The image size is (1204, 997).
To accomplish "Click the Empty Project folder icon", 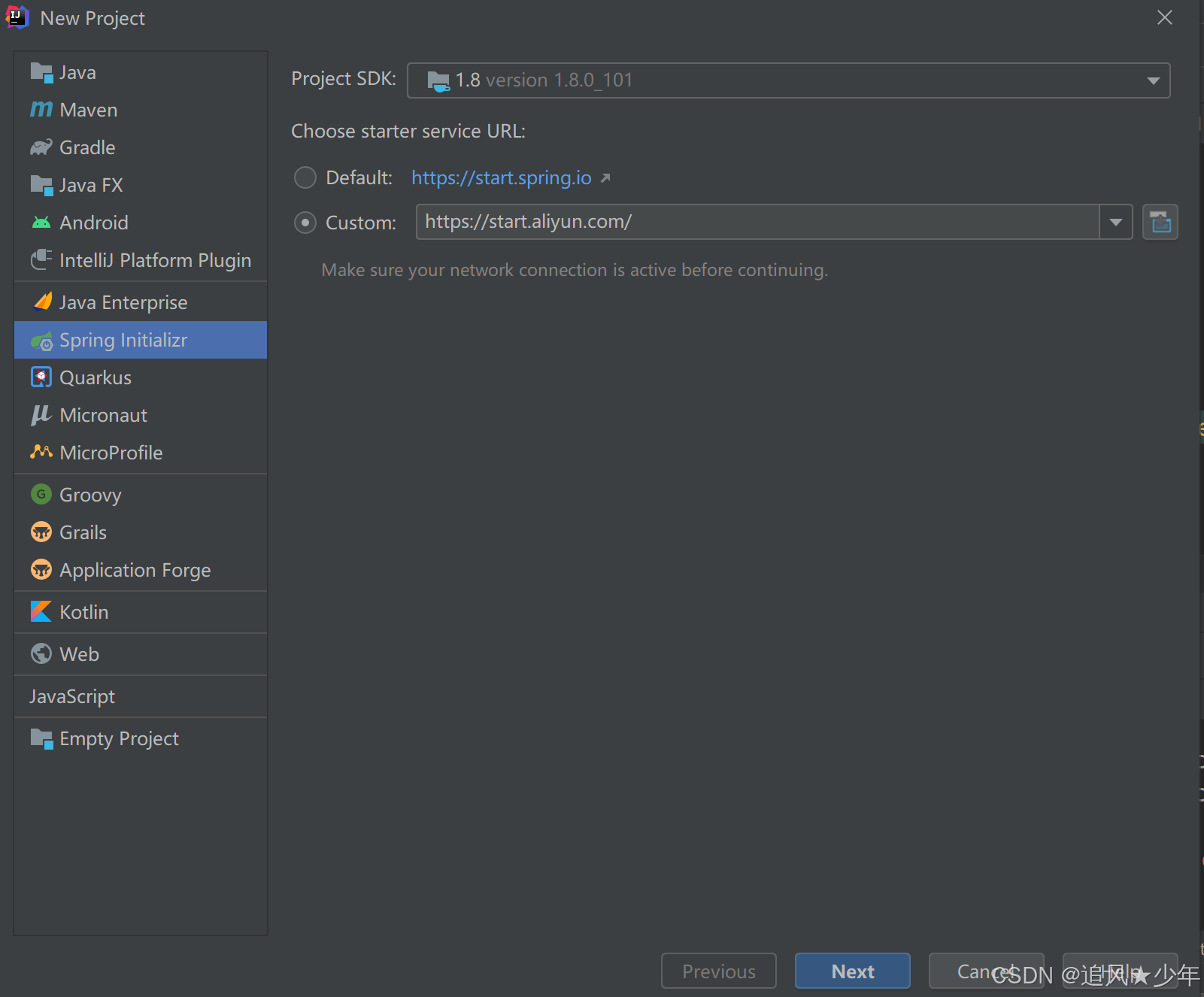I will coord(41,738).
